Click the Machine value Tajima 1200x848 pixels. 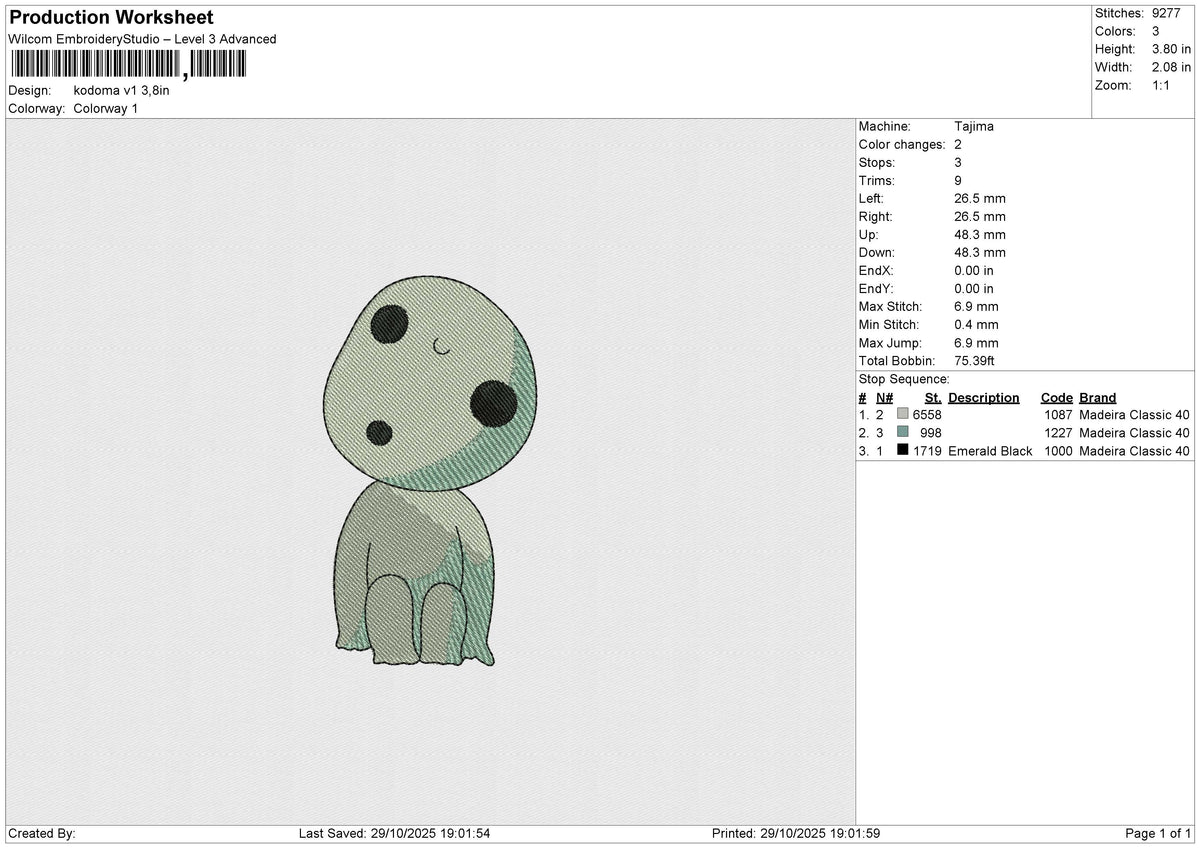[x=974, y=126]
